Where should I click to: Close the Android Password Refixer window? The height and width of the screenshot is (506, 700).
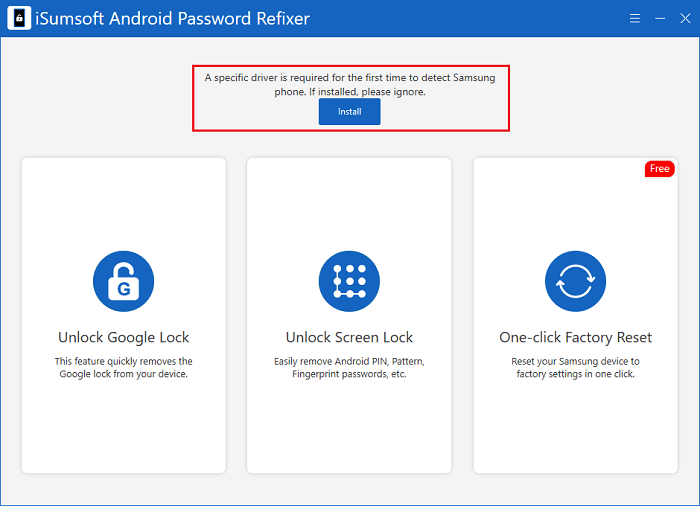click(685, 18)
